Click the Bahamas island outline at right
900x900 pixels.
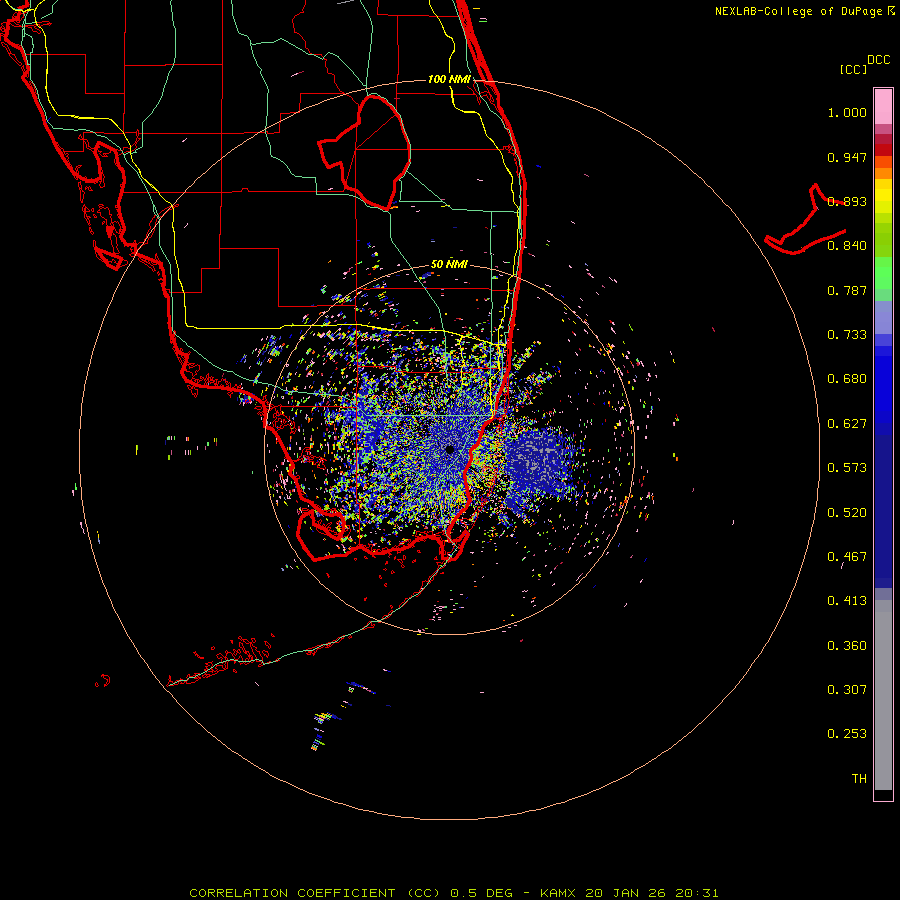(x=806, y=221)
